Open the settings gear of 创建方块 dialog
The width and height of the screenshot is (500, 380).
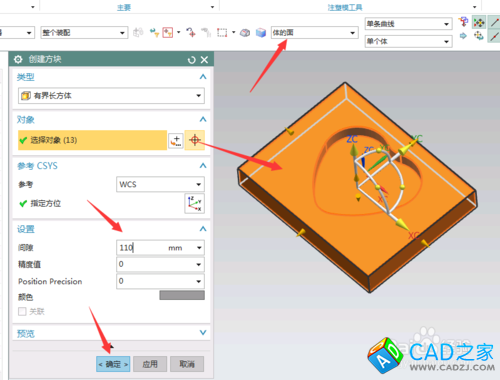click(18, 60)
